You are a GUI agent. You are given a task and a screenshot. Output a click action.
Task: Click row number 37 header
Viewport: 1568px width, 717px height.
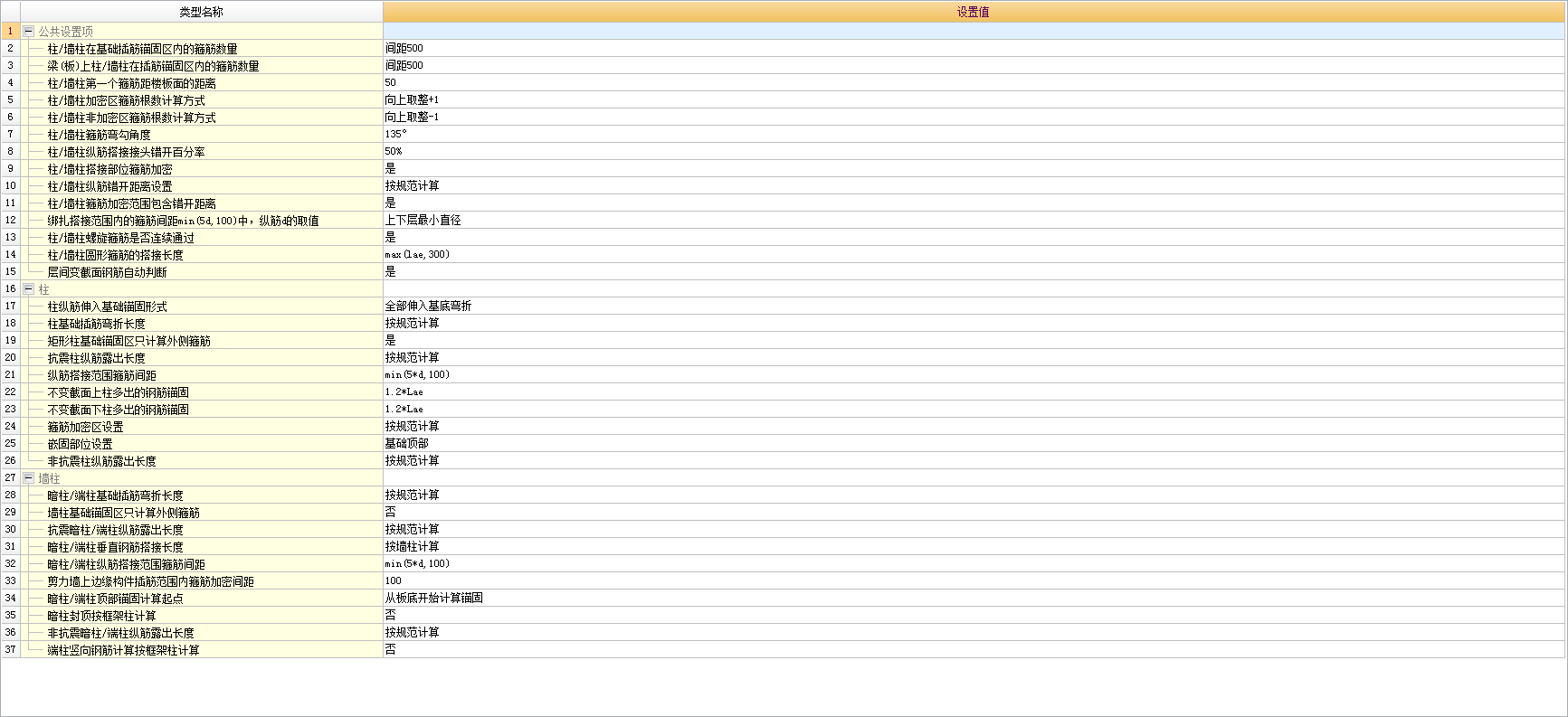(x=11, y=649)
